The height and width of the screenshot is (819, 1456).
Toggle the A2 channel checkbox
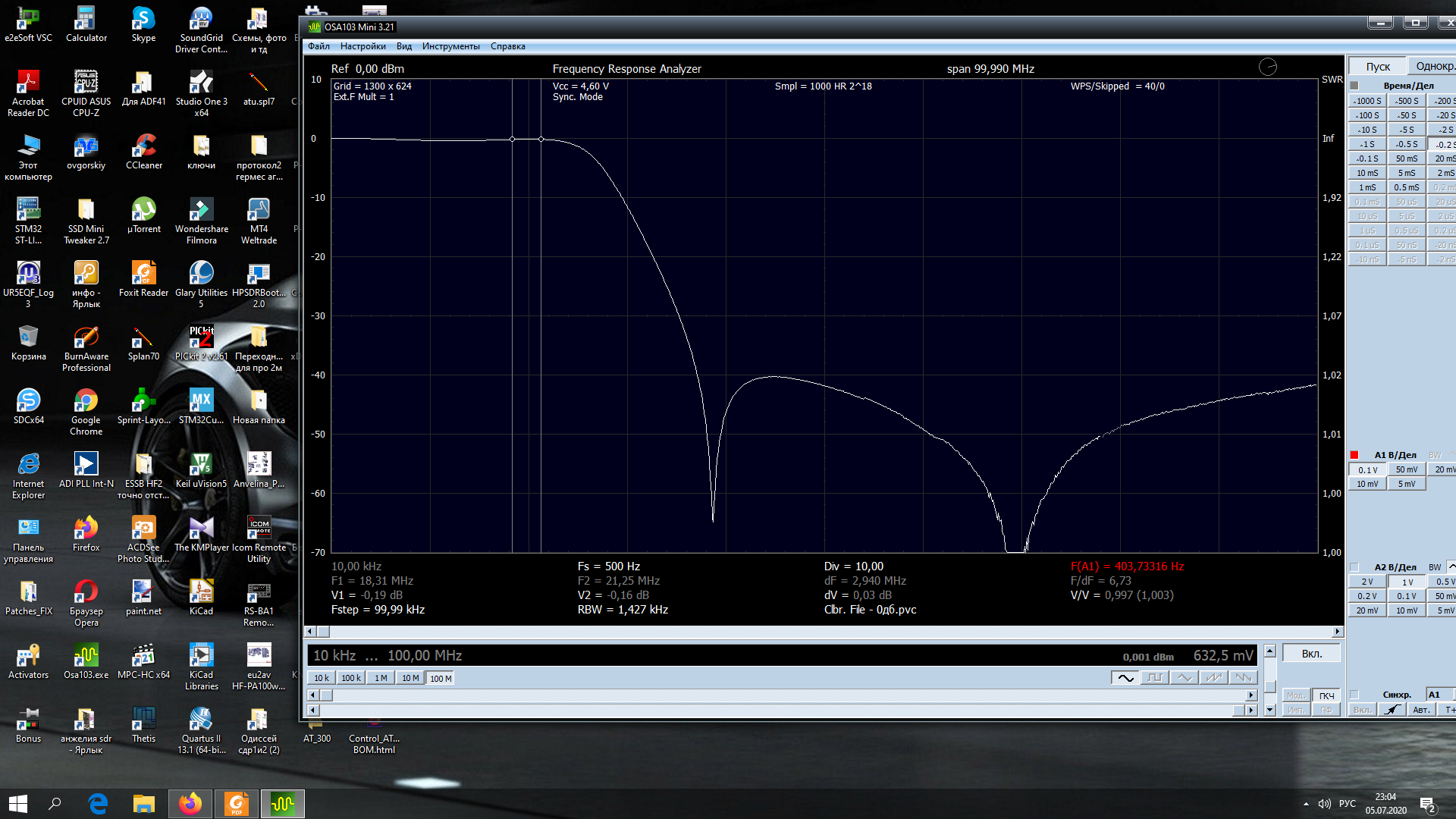point(1354,567)
